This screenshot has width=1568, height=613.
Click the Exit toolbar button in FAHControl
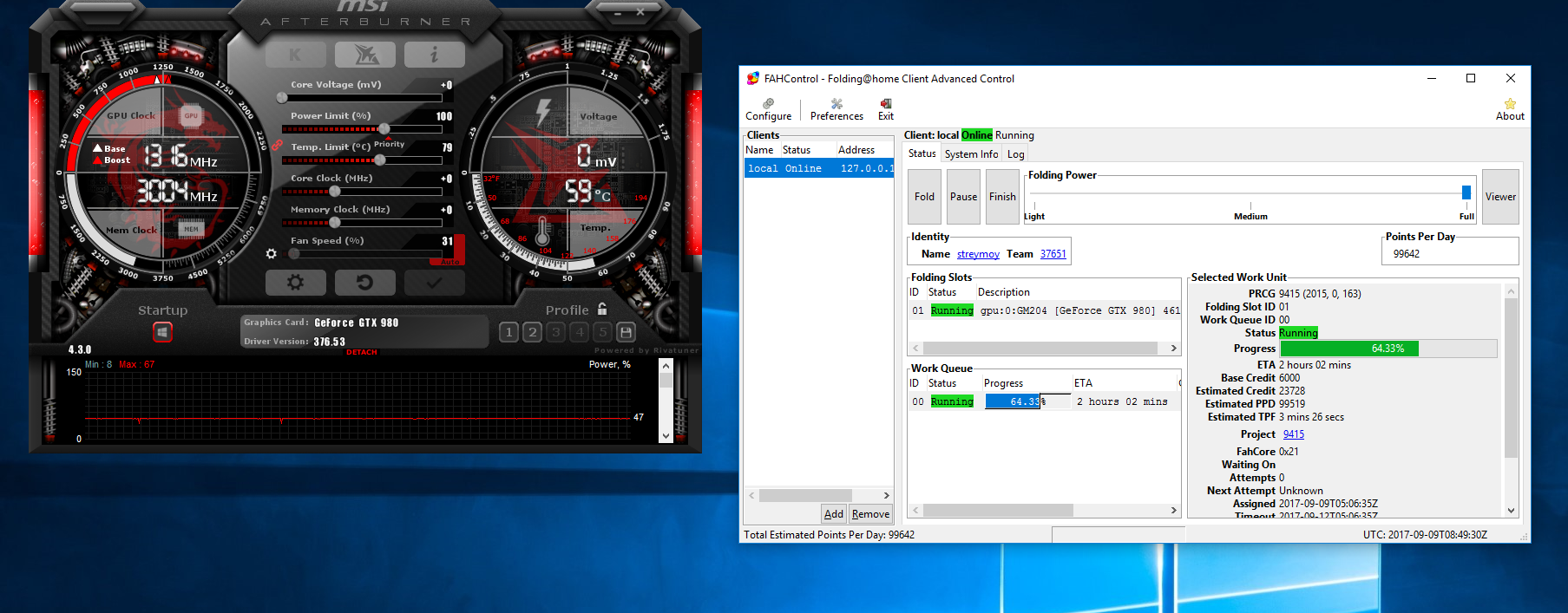coord(885,109)
